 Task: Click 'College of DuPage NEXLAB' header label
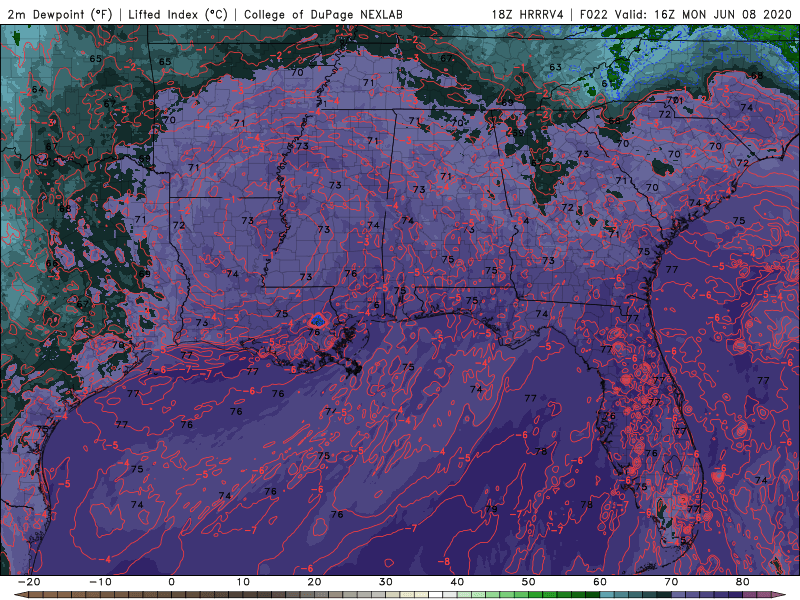tap(323, 15)
